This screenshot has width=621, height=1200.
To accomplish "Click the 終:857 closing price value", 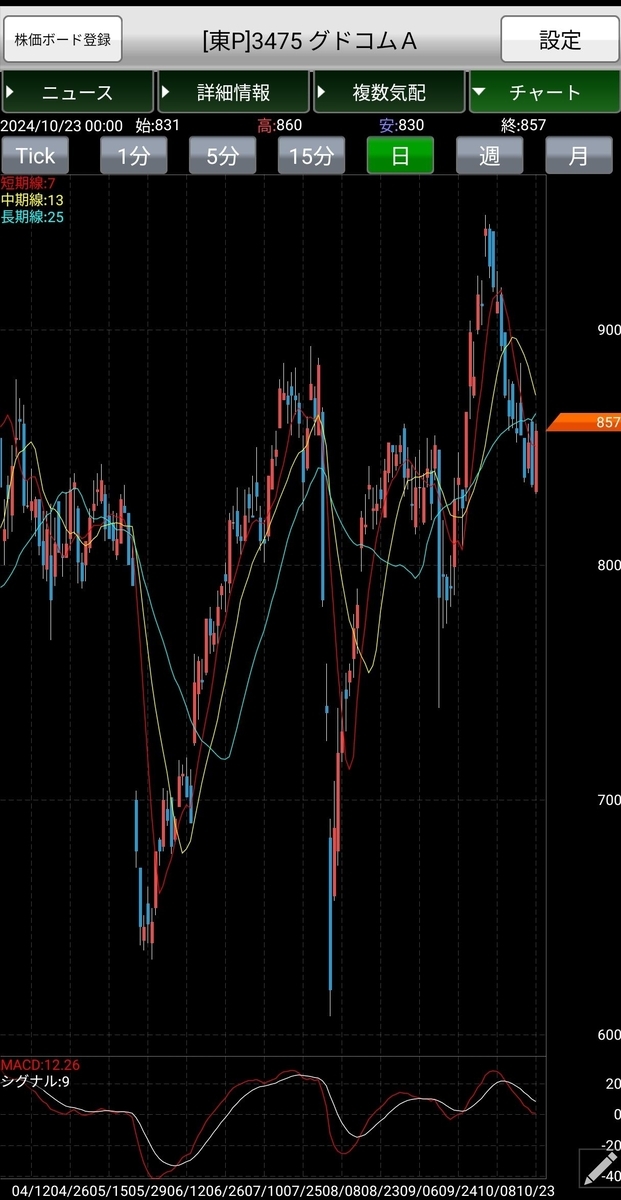I will point(524,125).
